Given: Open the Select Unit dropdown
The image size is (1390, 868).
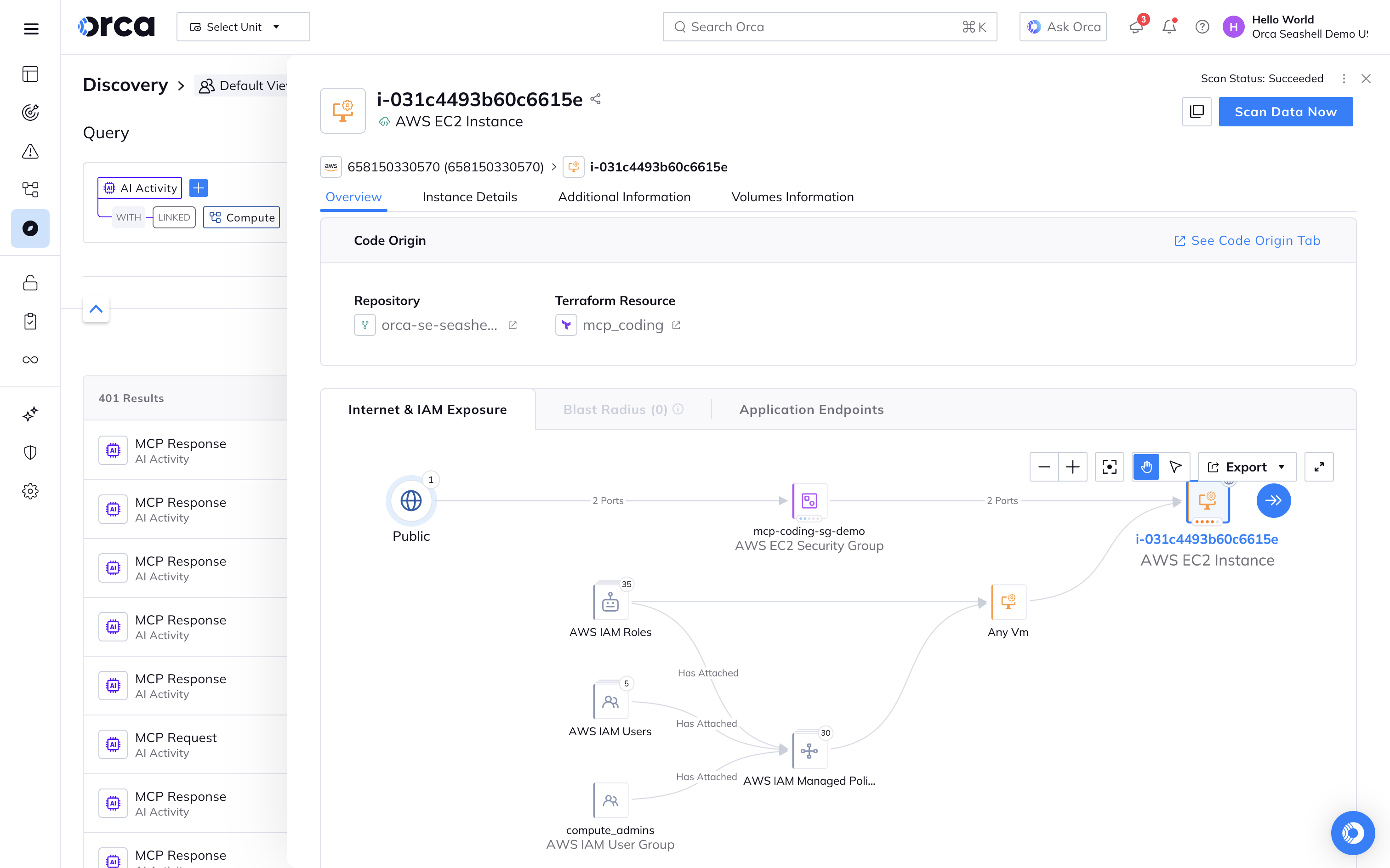Looking at the screenshot, I should [243, 26].
